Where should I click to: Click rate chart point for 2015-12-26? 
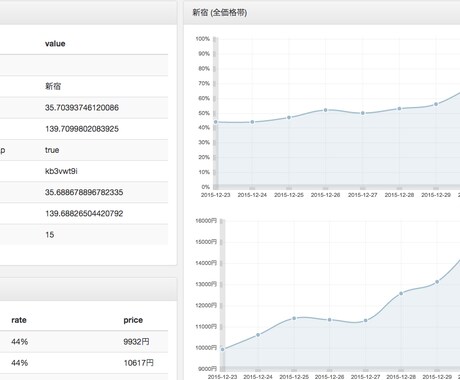click(x=326, y=110)
